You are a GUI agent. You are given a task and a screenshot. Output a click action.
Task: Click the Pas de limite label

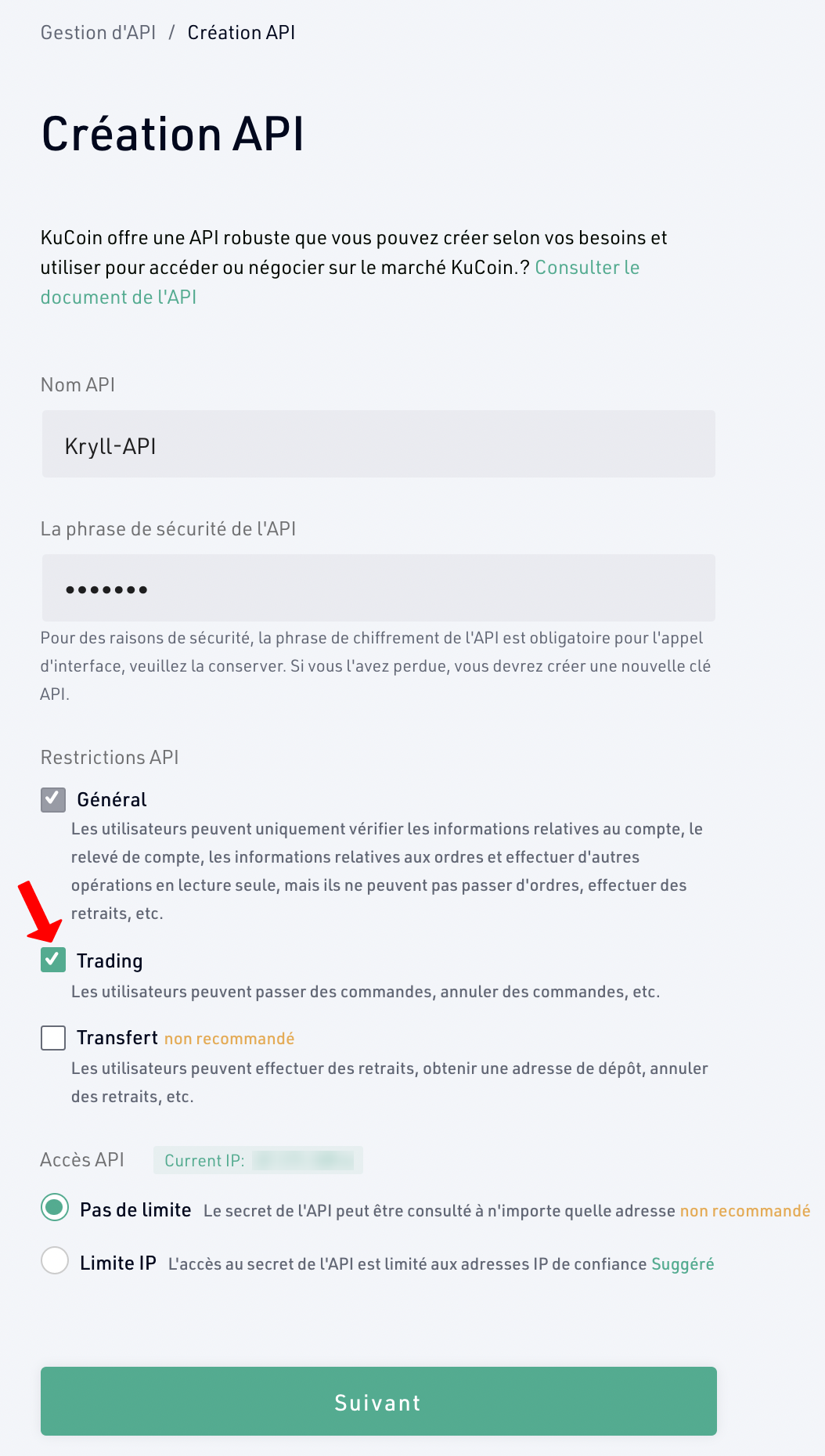pos(135,1210)
